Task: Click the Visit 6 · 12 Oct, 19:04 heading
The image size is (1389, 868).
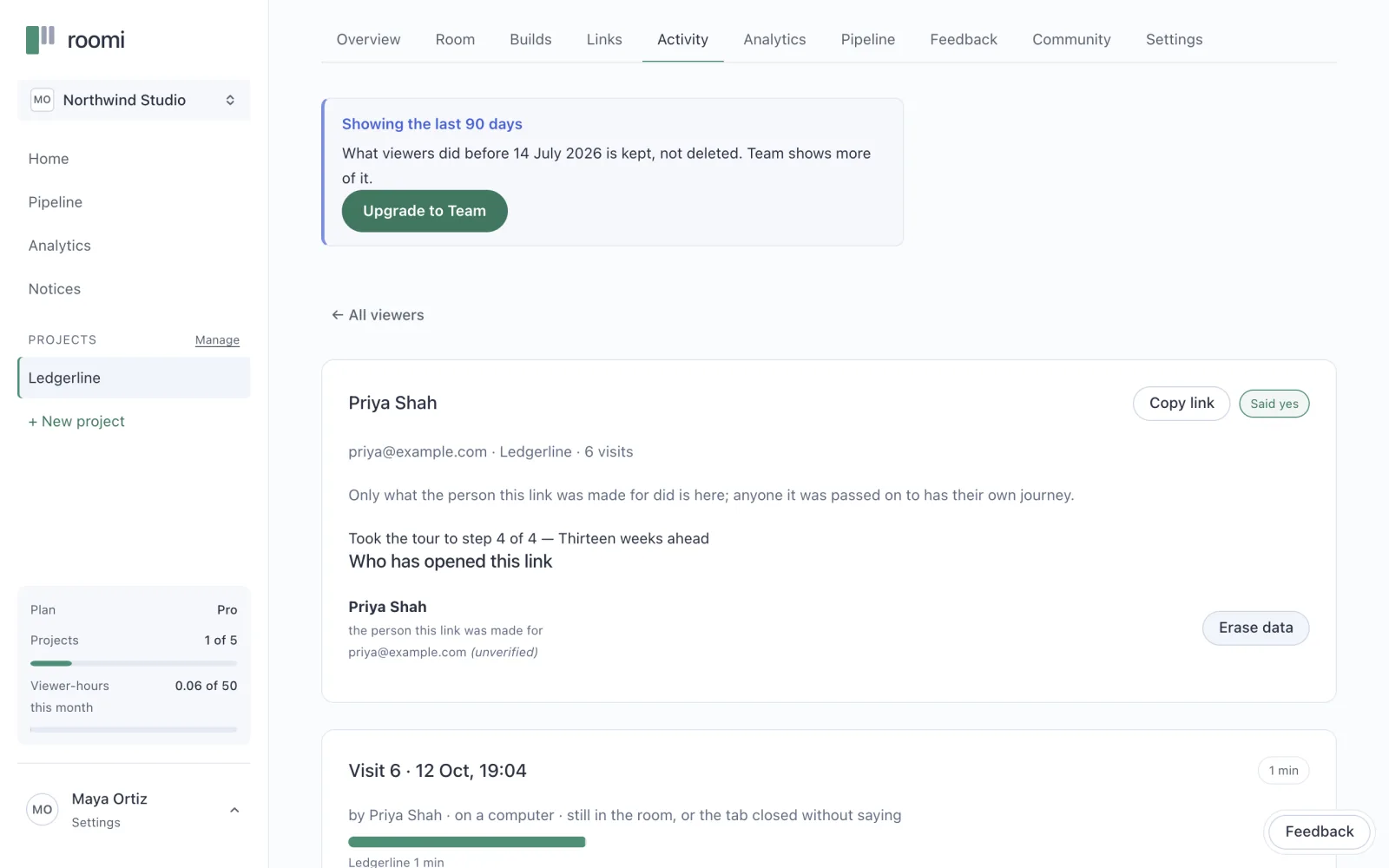Action: [x=438, y=771]
